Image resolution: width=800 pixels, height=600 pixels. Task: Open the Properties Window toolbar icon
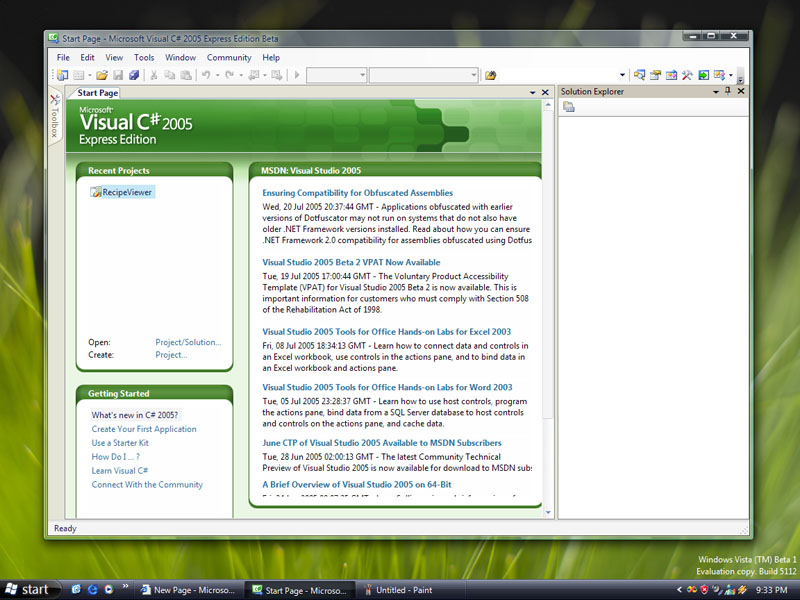[655, 76]
